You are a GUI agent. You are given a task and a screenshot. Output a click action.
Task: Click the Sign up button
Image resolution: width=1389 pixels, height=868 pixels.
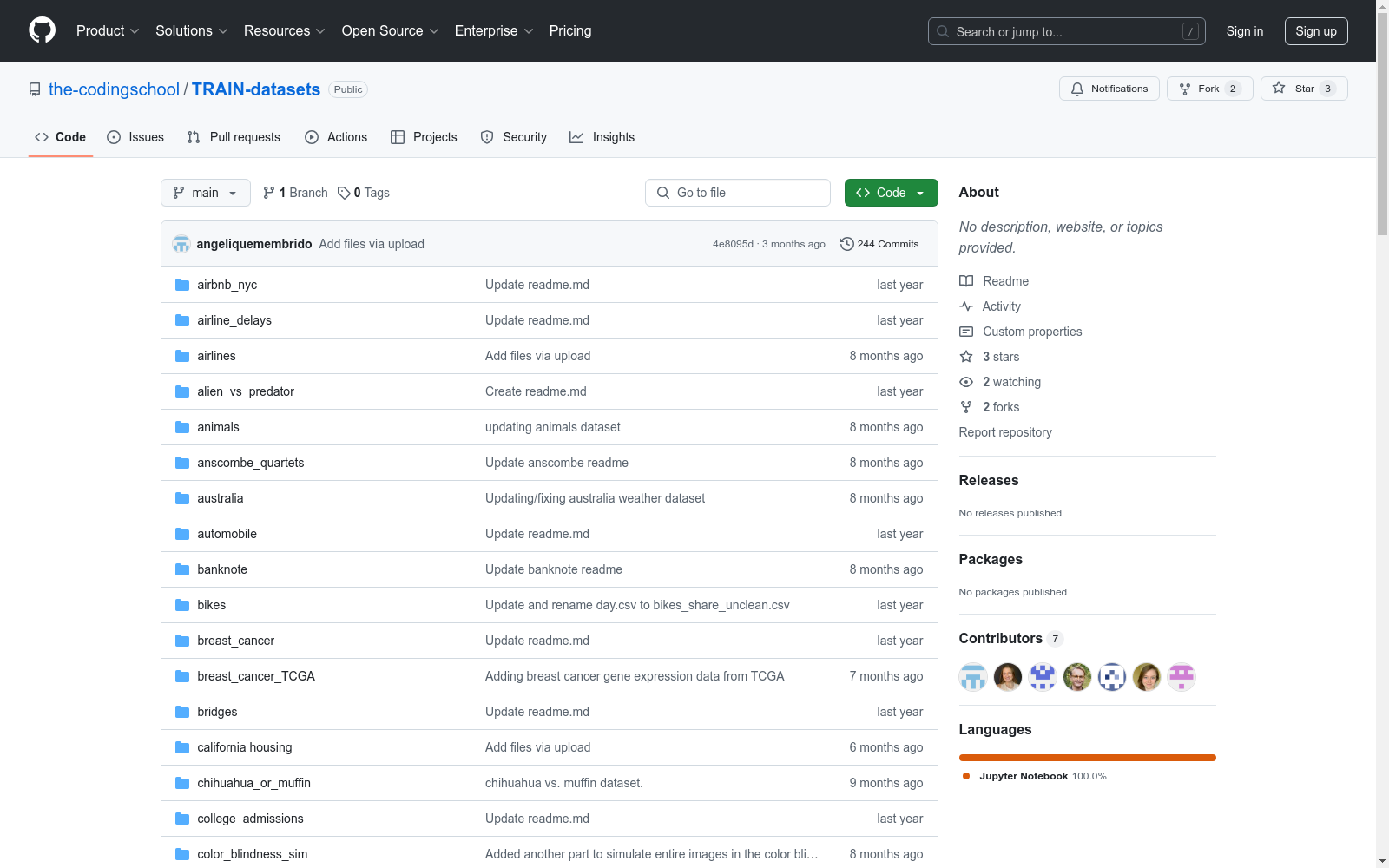(x=1316, y=31)
